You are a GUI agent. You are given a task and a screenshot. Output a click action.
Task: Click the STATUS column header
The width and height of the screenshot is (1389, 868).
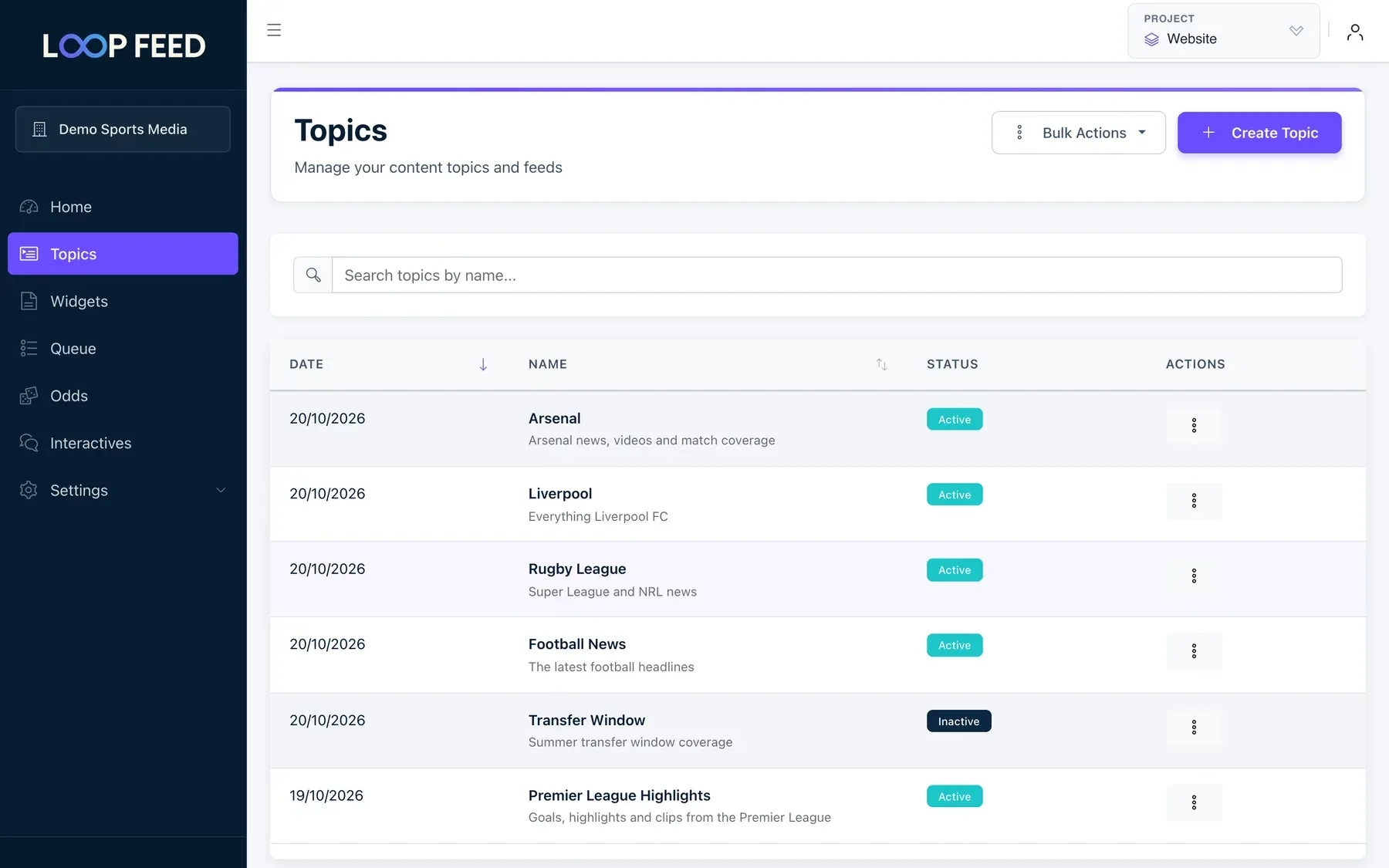click(952, 364)
